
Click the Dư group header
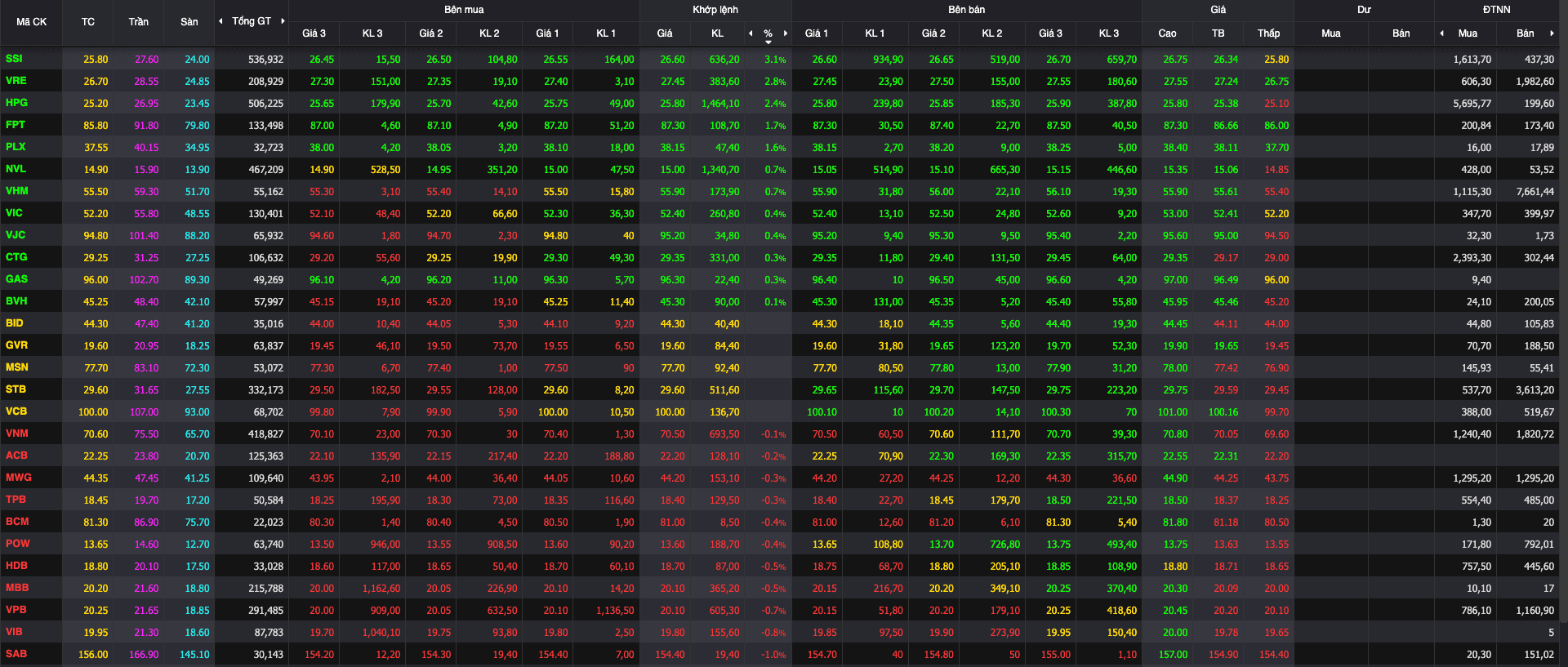click(1364, 10)
